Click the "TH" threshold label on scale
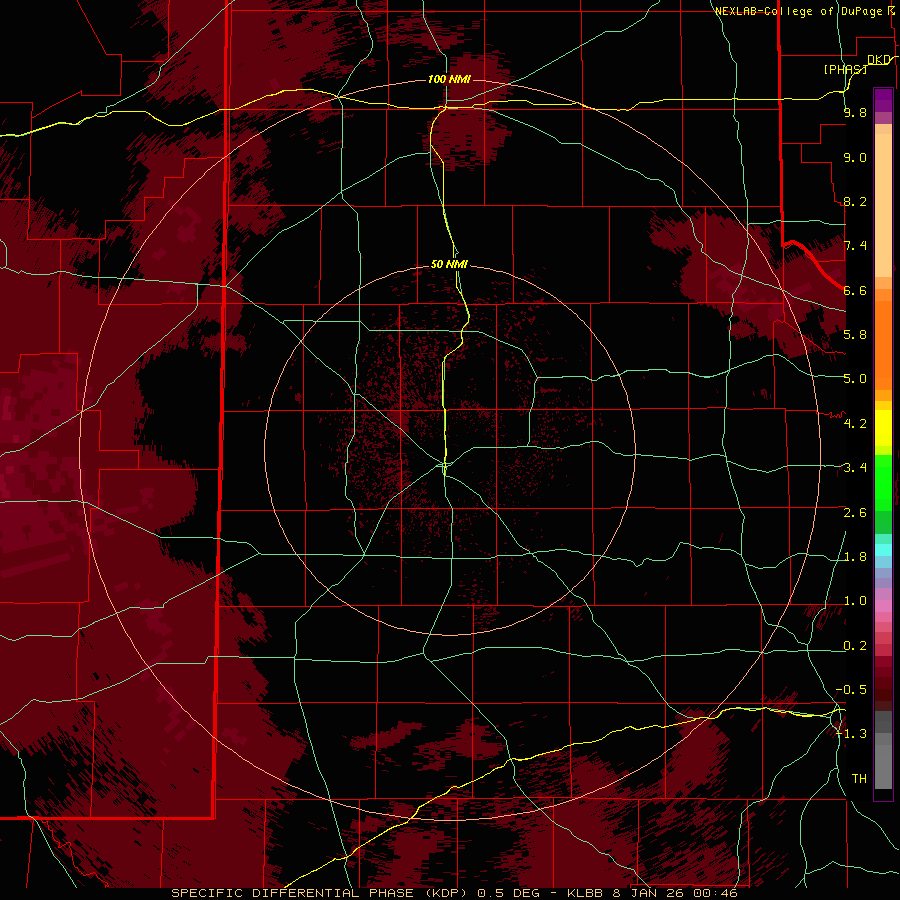Viewport: 900px width, 900px height. [x=859, y=778]
